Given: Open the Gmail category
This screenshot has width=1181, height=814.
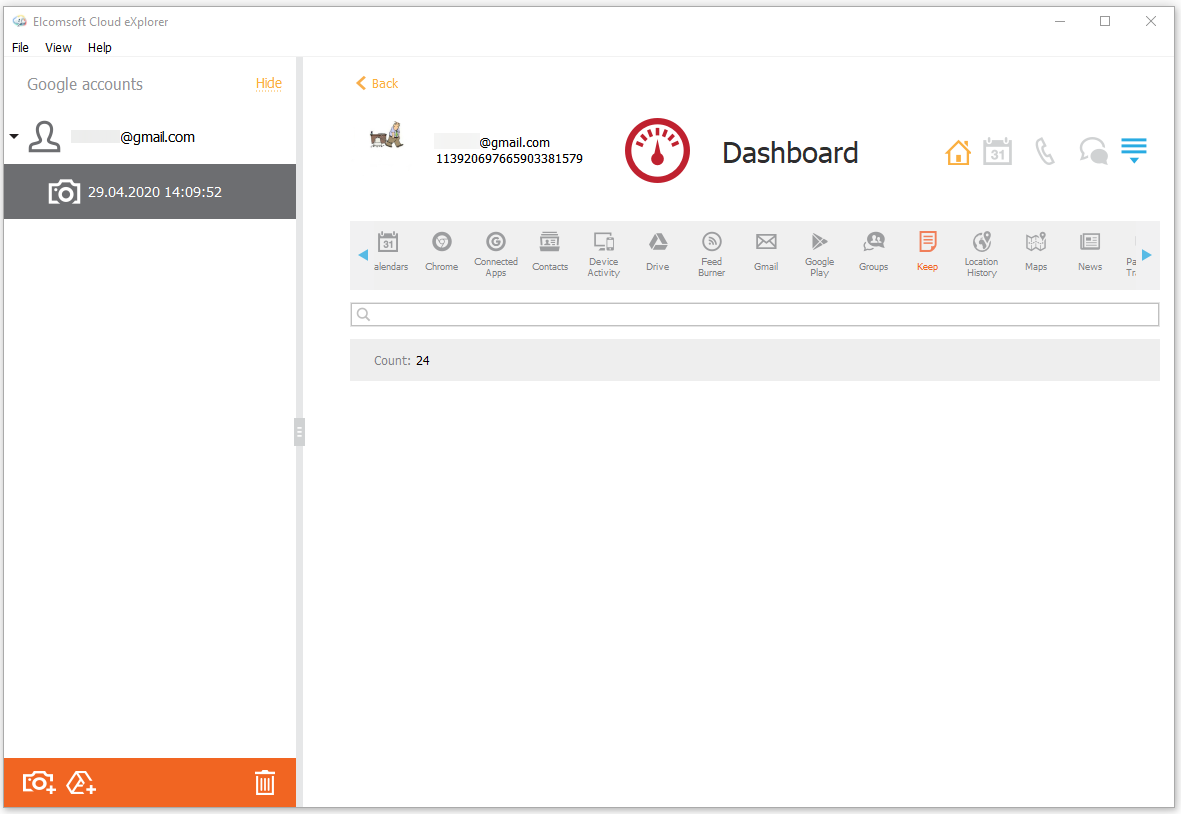Looking at the screenshot, I should (766, 252).
